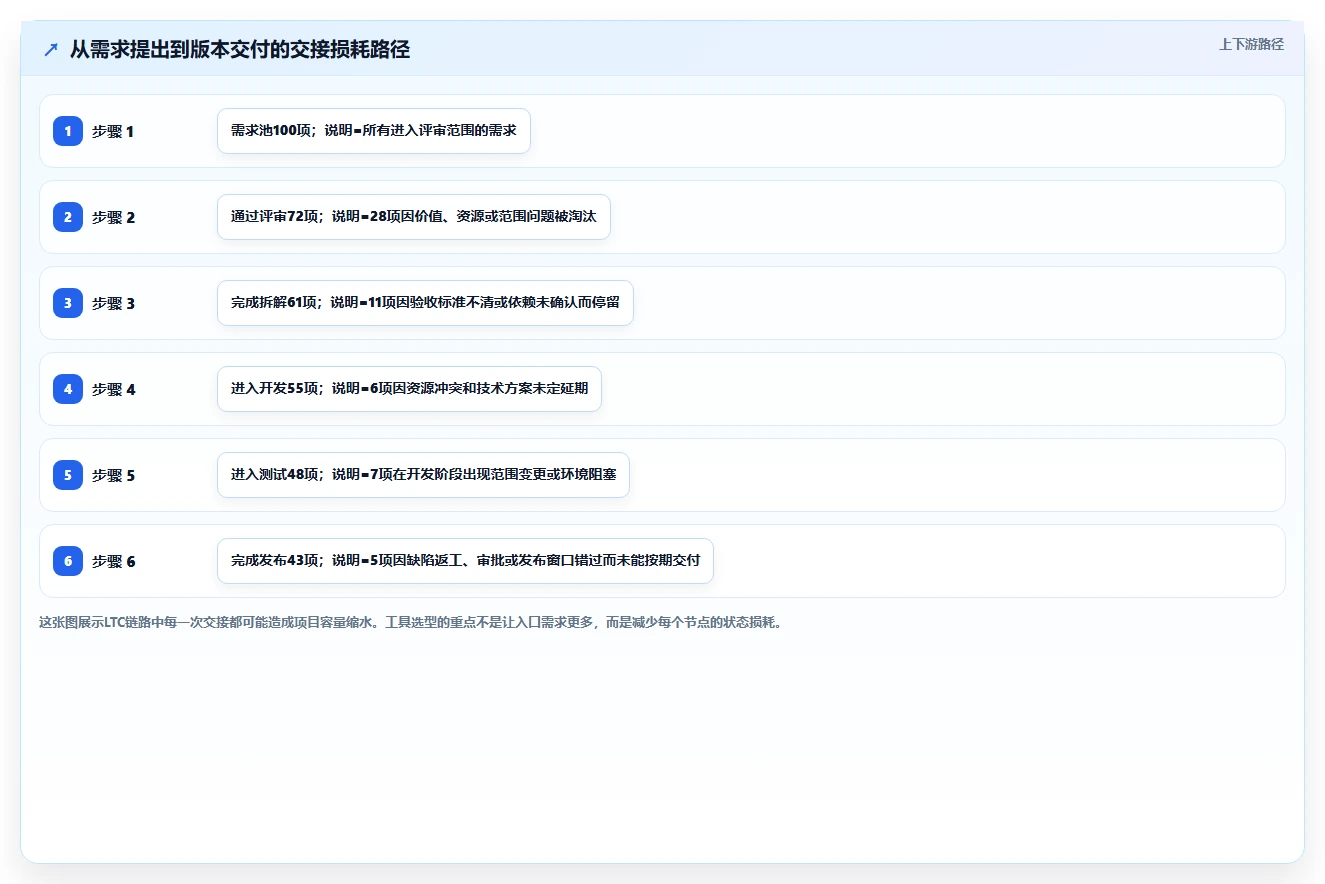1325x884 pixels.
Task: Click the arrow icon beside the title
Action: tap(51, 50)
